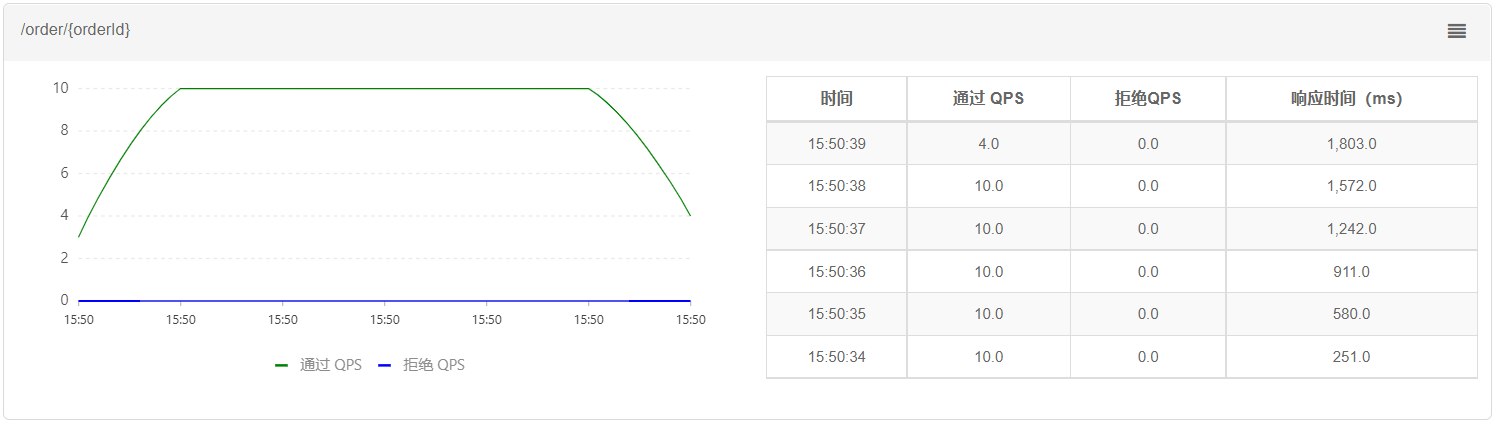
Task: Click the 1,572.0 response time cell
Action: pos(1351,186)
